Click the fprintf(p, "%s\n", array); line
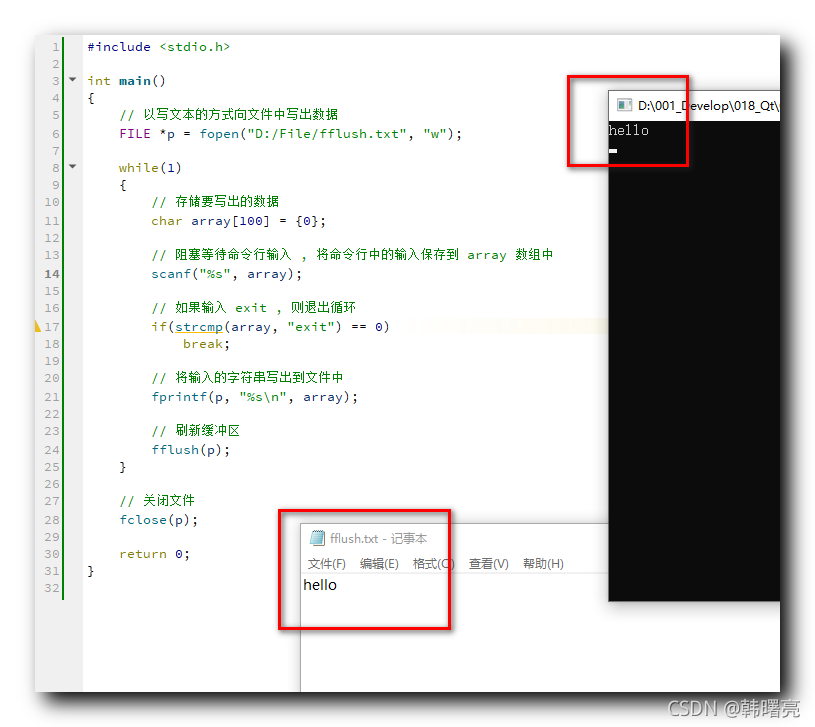The width and height of the screenshot is (815, 727). pos(255,397)
